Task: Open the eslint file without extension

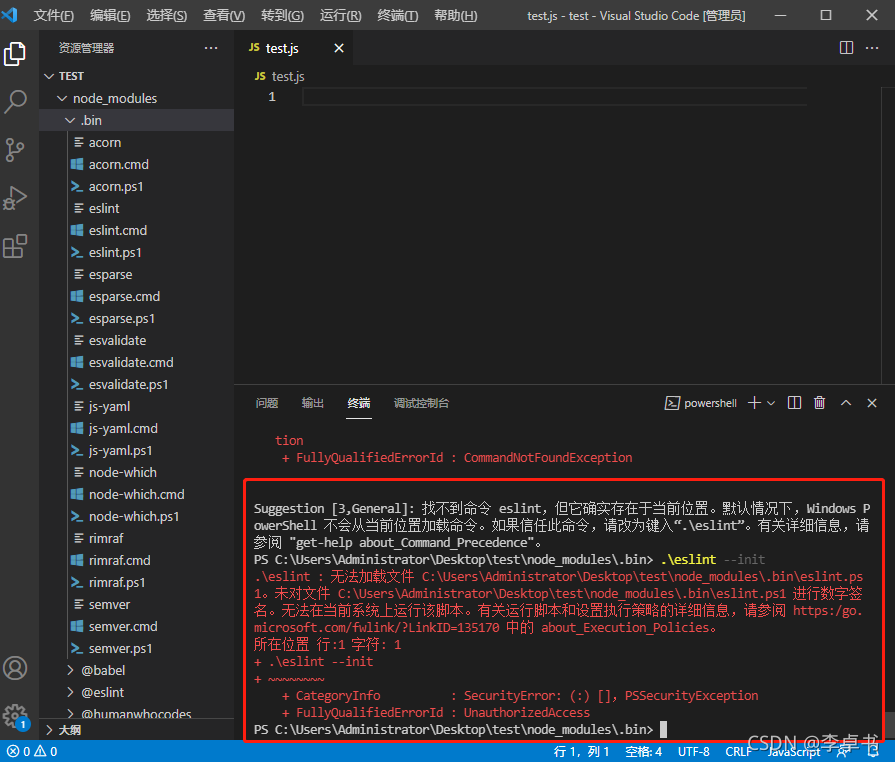Action: pyautogui.click(x=137, y=208)
